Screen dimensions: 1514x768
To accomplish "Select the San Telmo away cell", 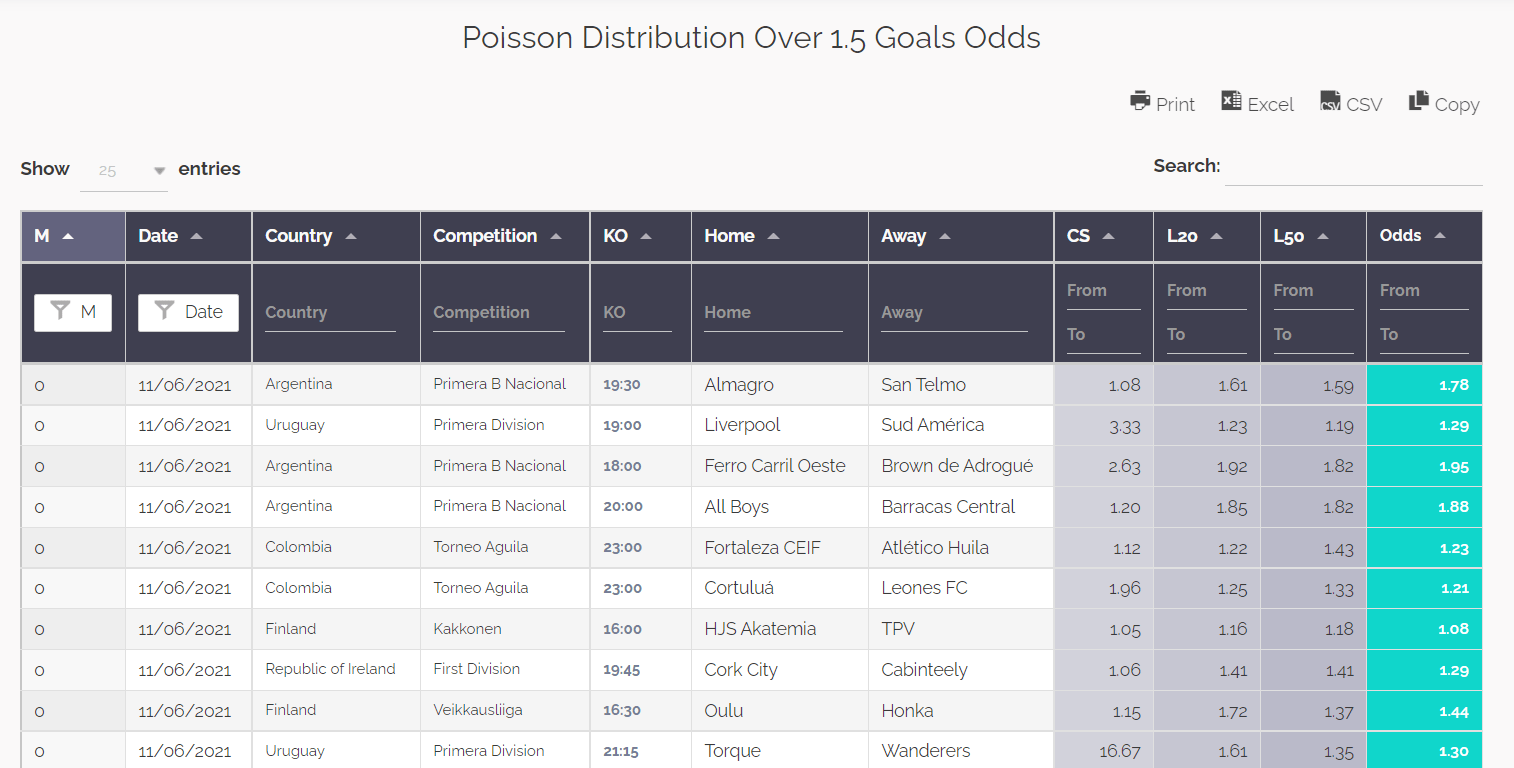I will point(961,385).
